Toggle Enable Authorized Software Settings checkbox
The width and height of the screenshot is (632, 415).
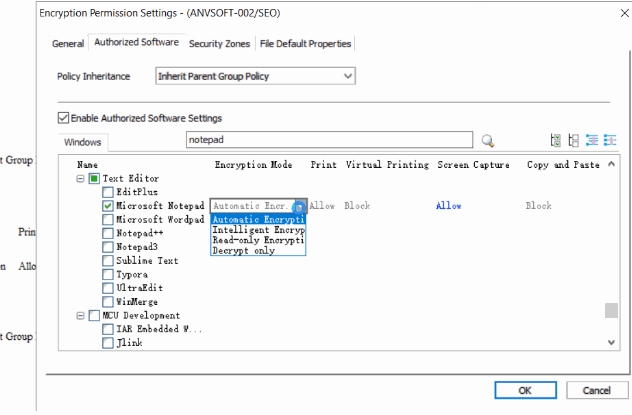tap(63, 118)
